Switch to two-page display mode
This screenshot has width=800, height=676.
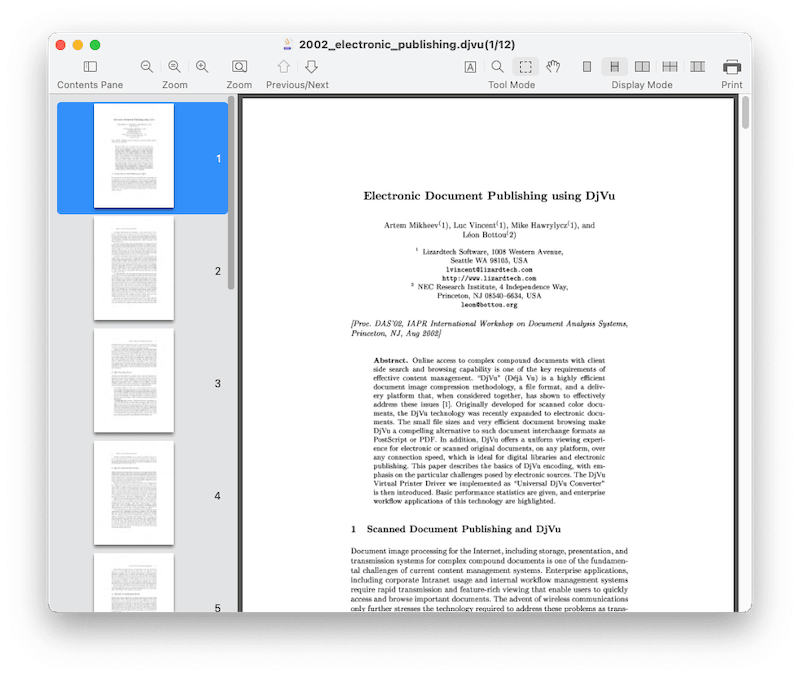(x=642, y=67)
